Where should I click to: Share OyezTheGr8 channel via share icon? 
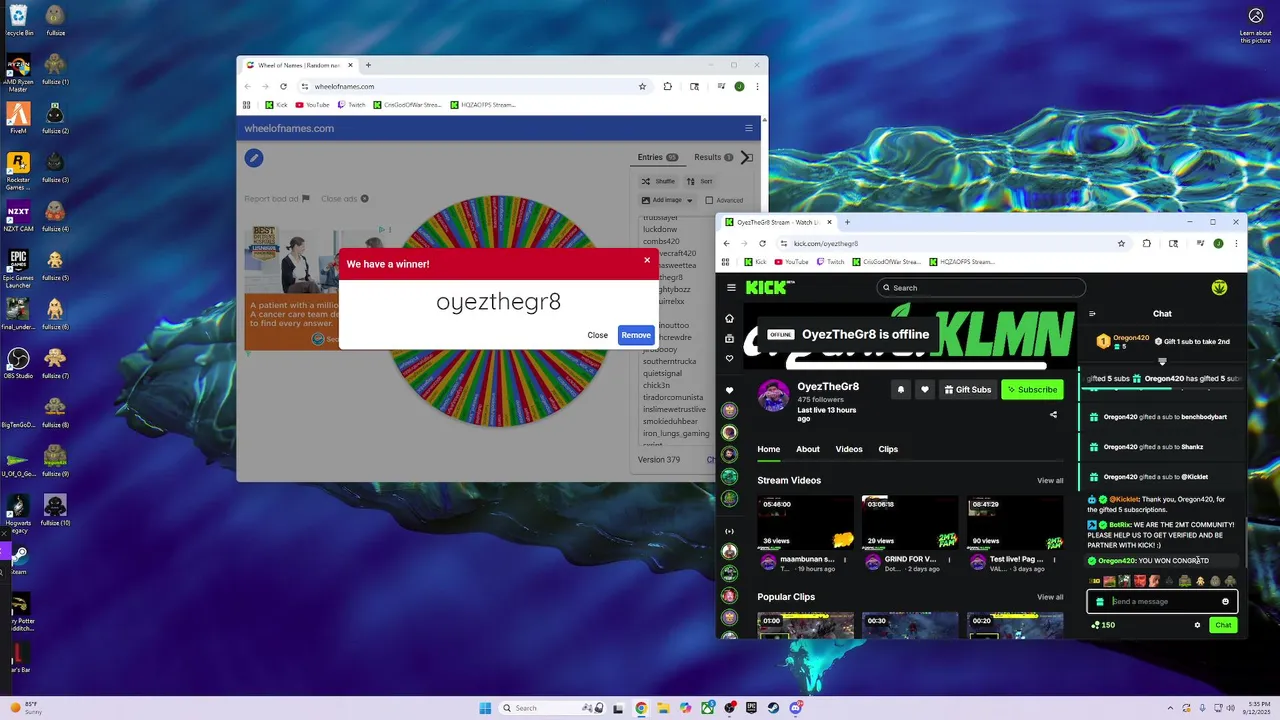(1053, 414)
